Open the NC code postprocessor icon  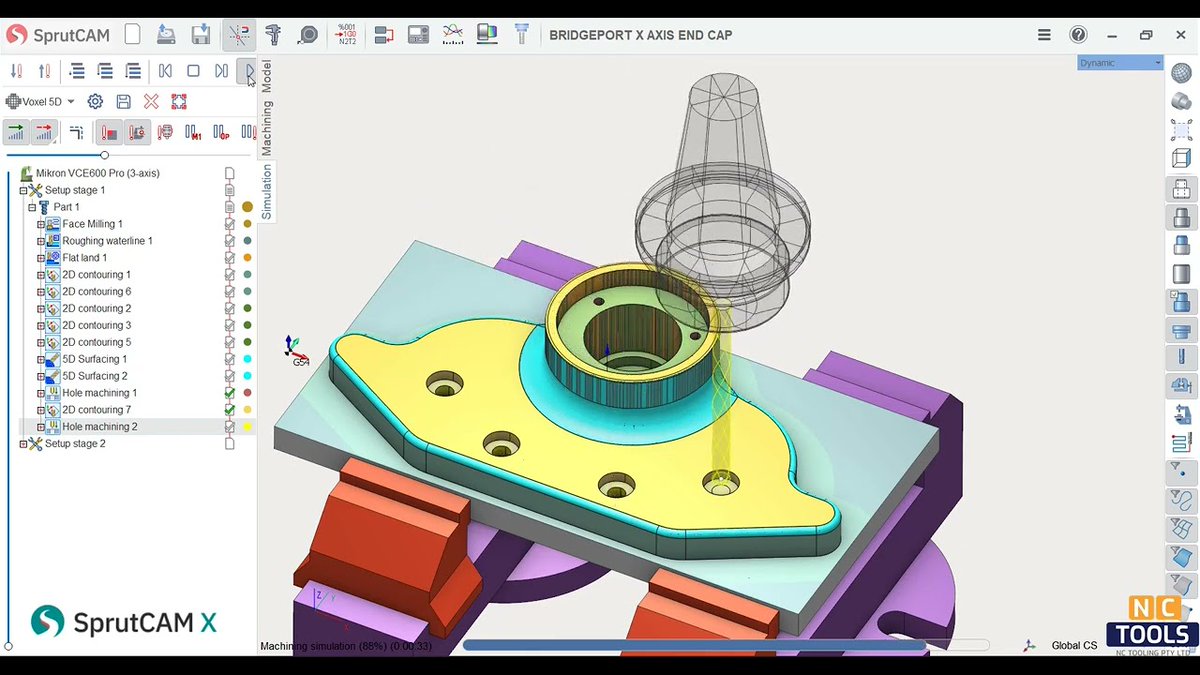(347, 35)
